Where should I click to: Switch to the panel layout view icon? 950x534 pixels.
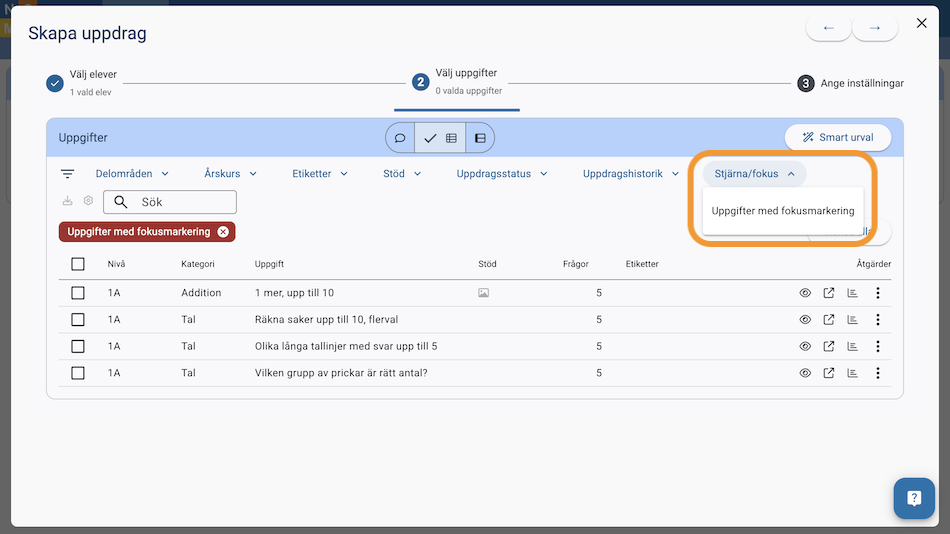[x=480, y=138]
